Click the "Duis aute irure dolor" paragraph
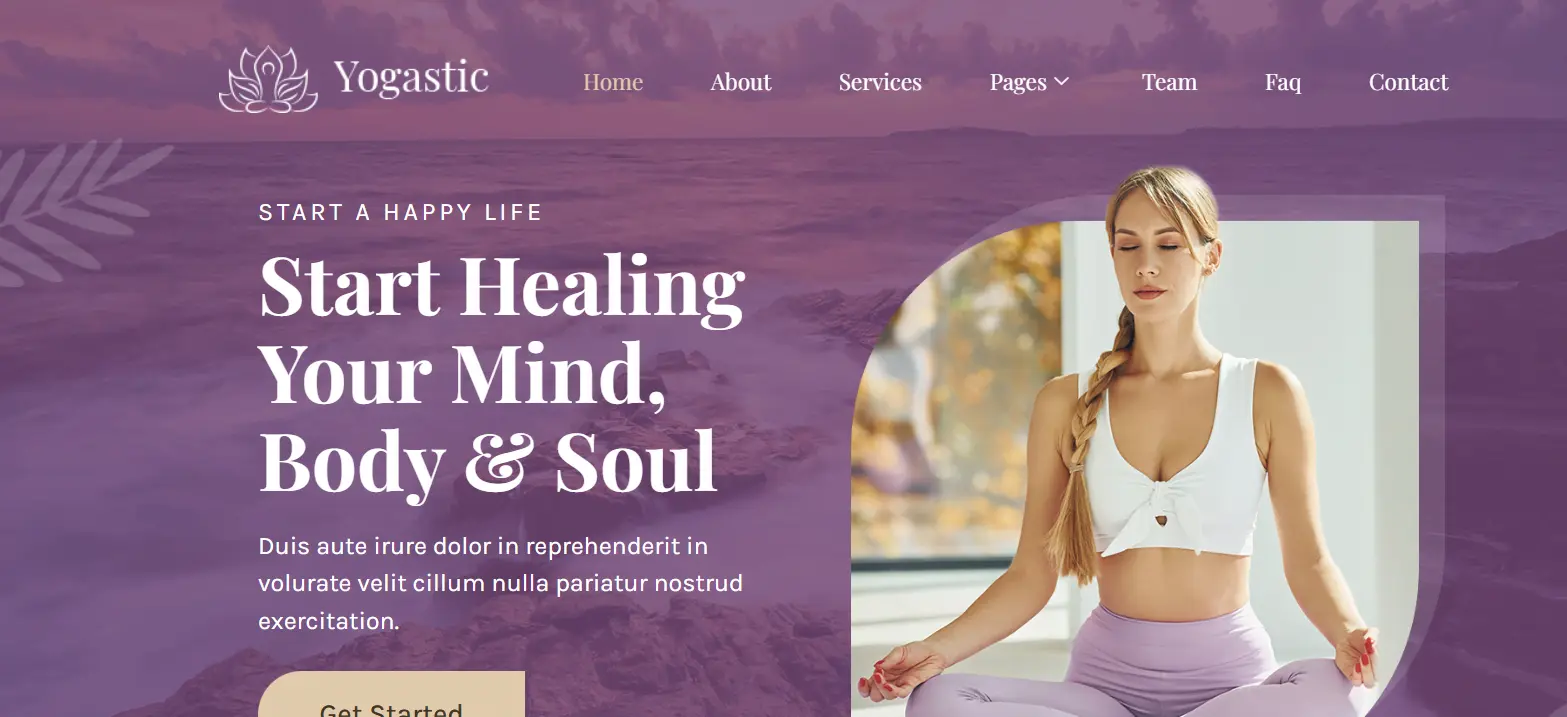1567x717 pixels. click(501, 584)
